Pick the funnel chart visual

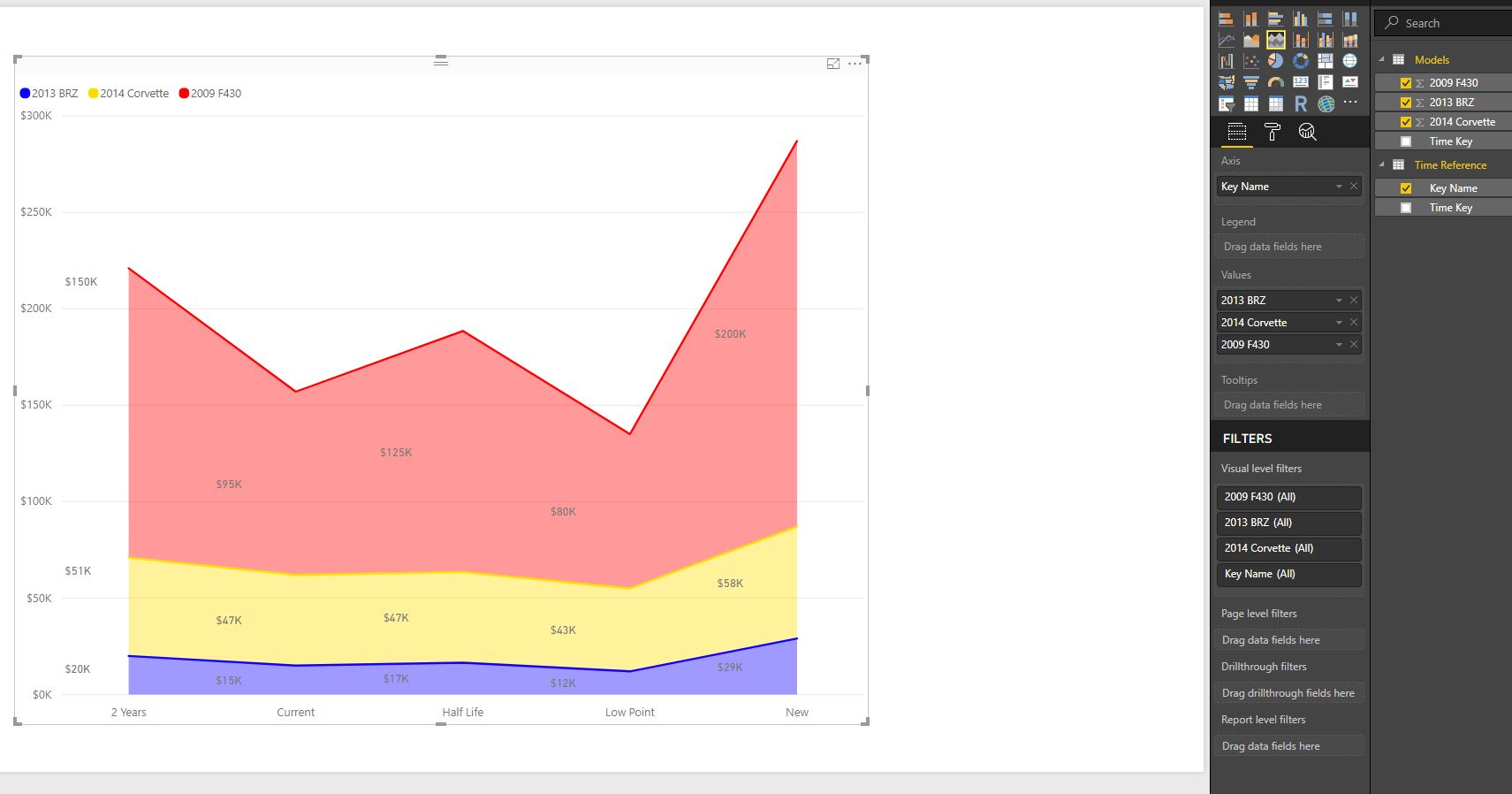(1250, 82)
